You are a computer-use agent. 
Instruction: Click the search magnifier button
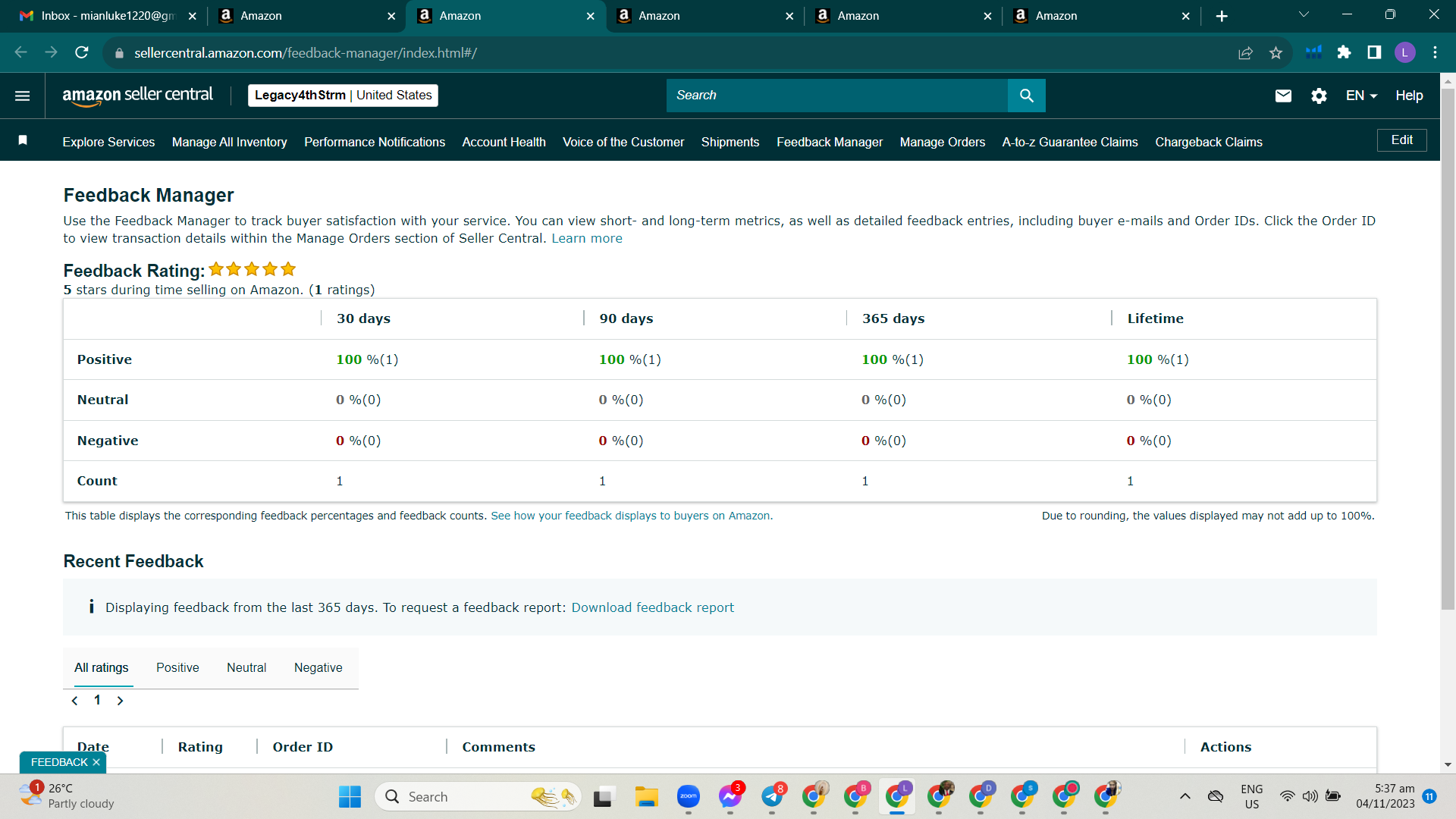[1027, 96]
